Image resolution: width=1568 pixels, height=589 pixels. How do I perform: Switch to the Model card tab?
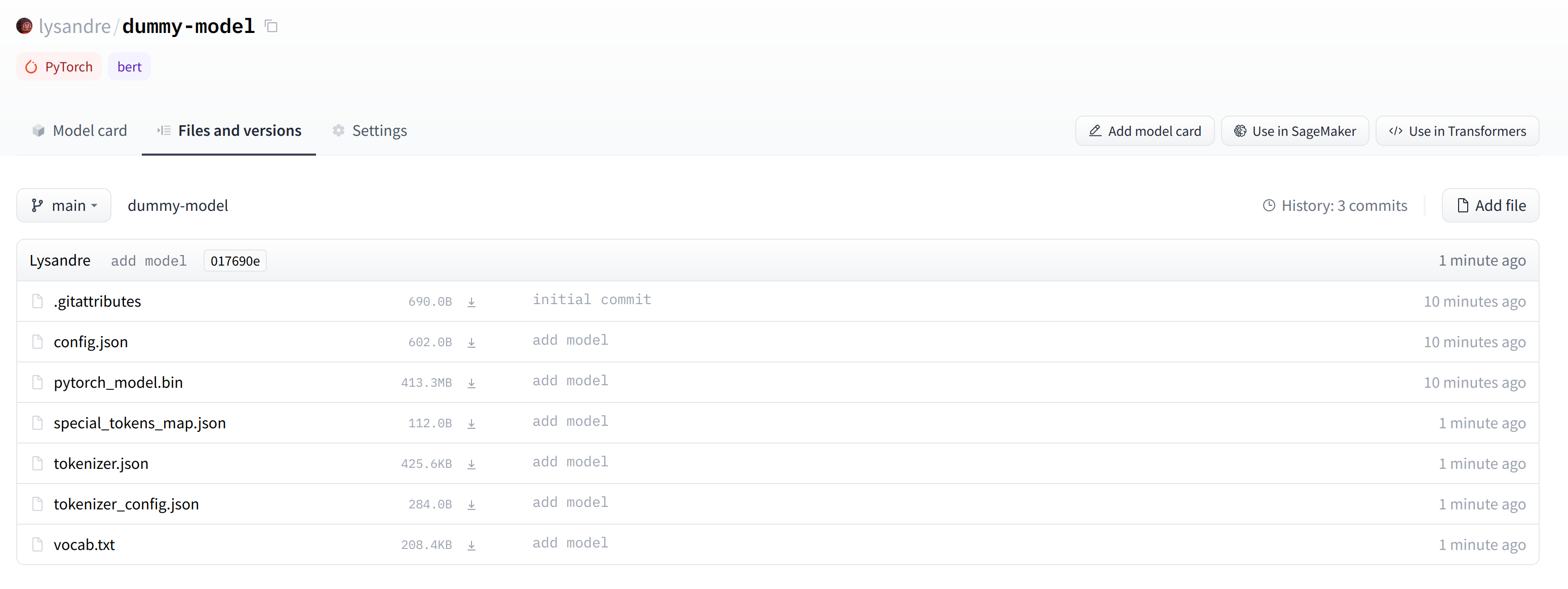pos(79,130)
